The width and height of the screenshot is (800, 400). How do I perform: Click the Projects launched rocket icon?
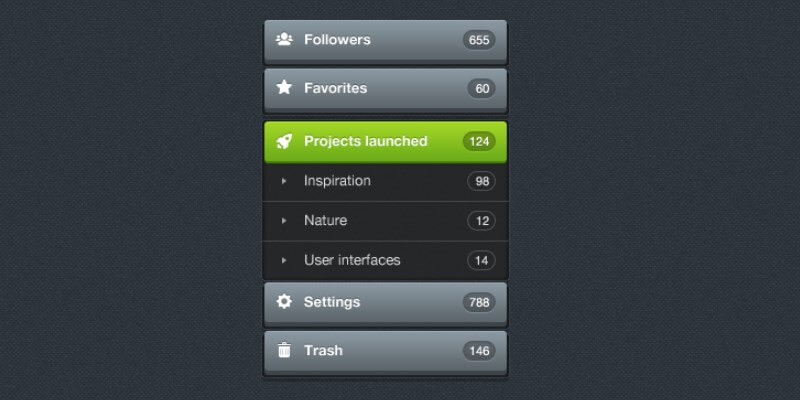coord(284,141)
